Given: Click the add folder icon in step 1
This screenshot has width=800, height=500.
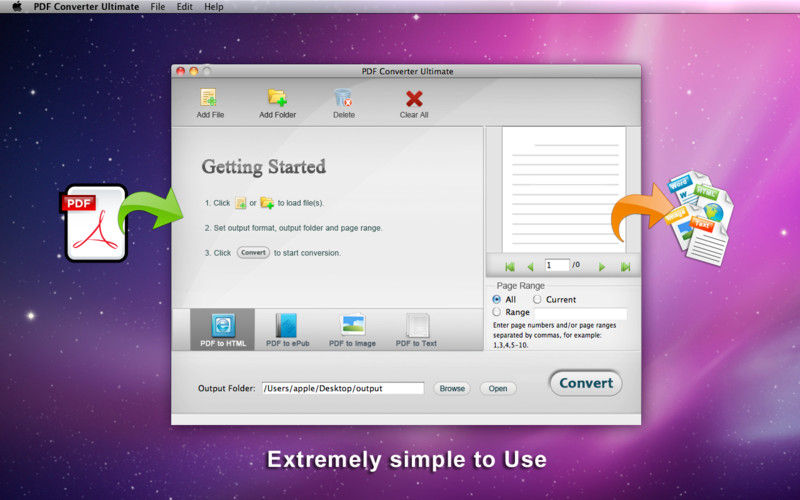Looking at the screenshot, I should click(x=267, y=203).
